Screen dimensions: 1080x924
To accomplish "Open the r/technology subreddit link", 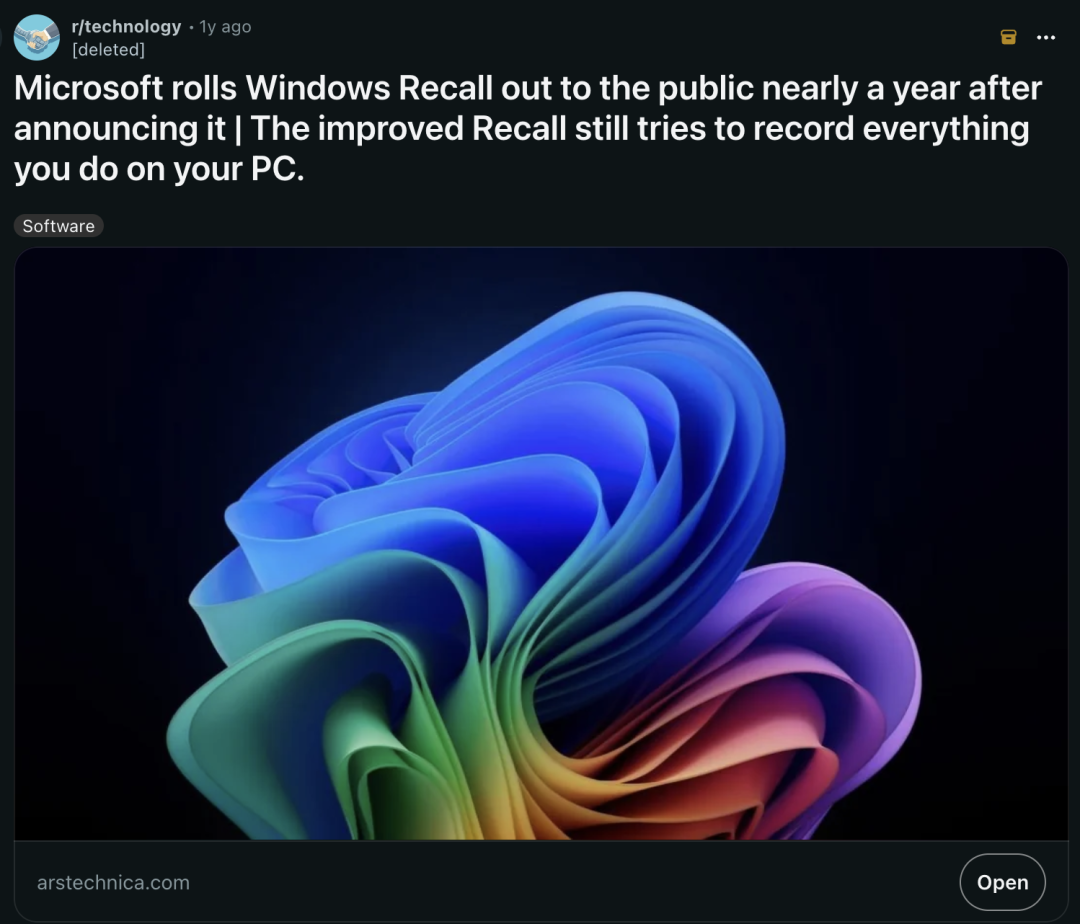I will 126,26.
